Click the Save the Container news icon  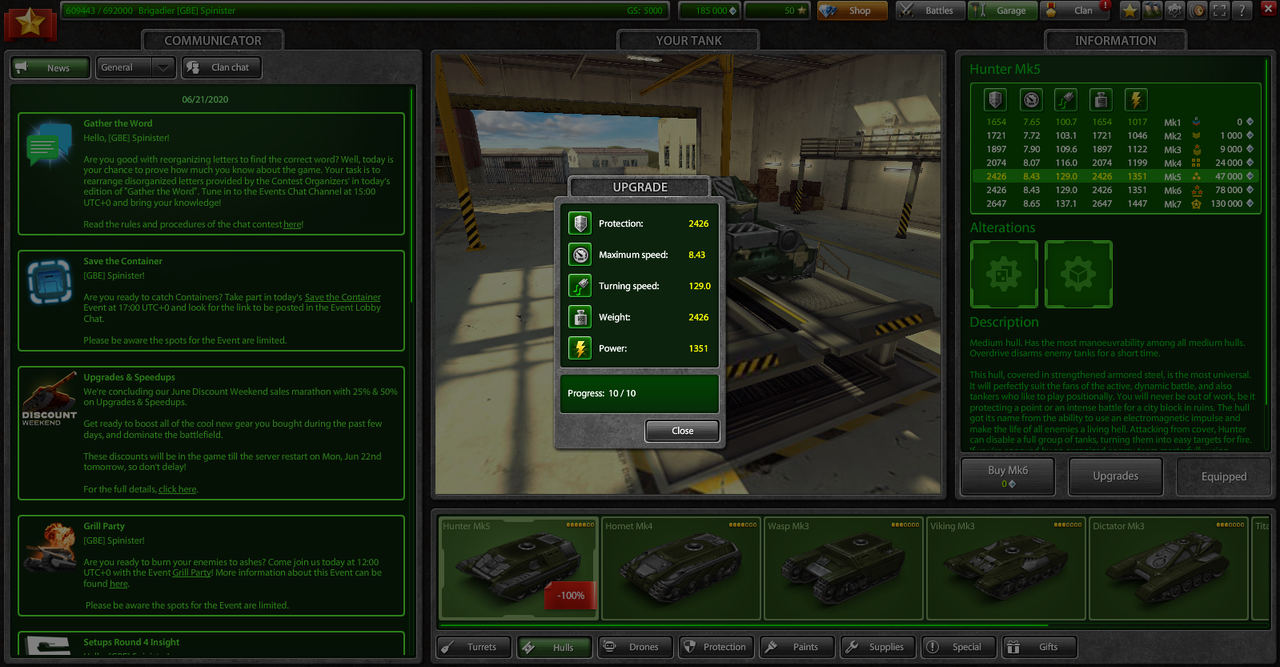point(49,281)
